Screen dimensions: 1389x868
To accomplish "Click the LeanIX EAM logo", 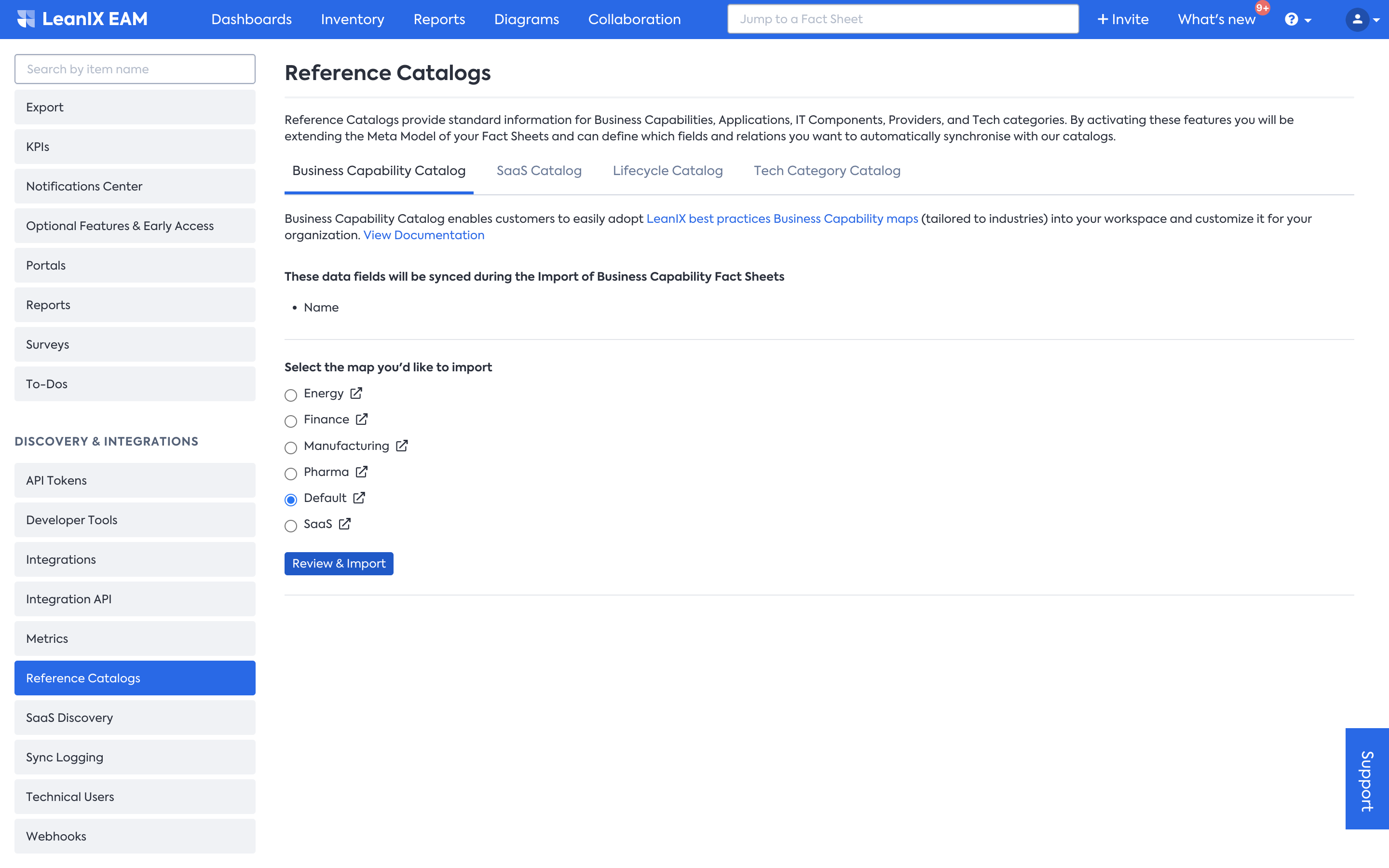I will click(82, 19).
